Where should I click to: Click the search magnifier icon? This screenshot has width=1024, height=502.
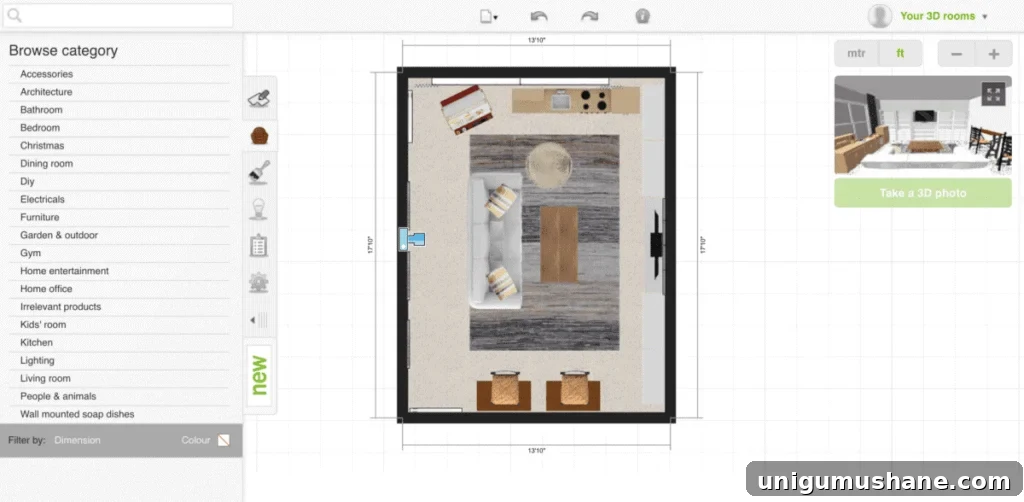click(x=14, y=16)
